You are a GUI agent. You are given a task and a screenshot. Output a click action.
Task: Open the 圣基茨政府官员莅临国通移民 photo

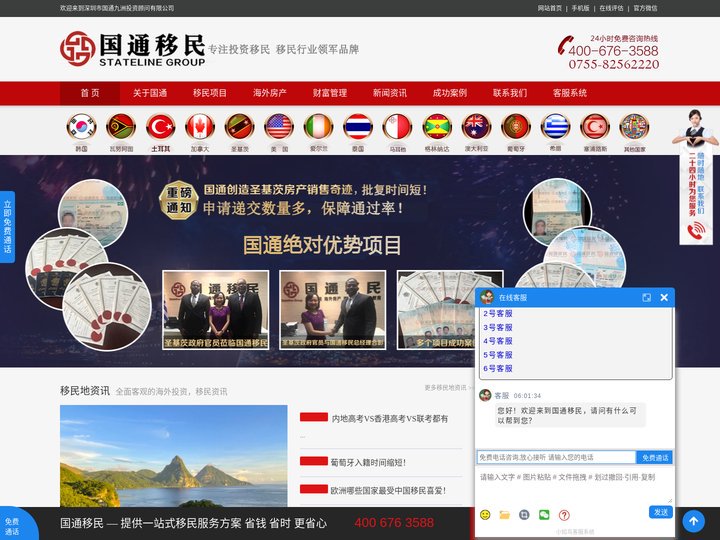tap(215, 310)
